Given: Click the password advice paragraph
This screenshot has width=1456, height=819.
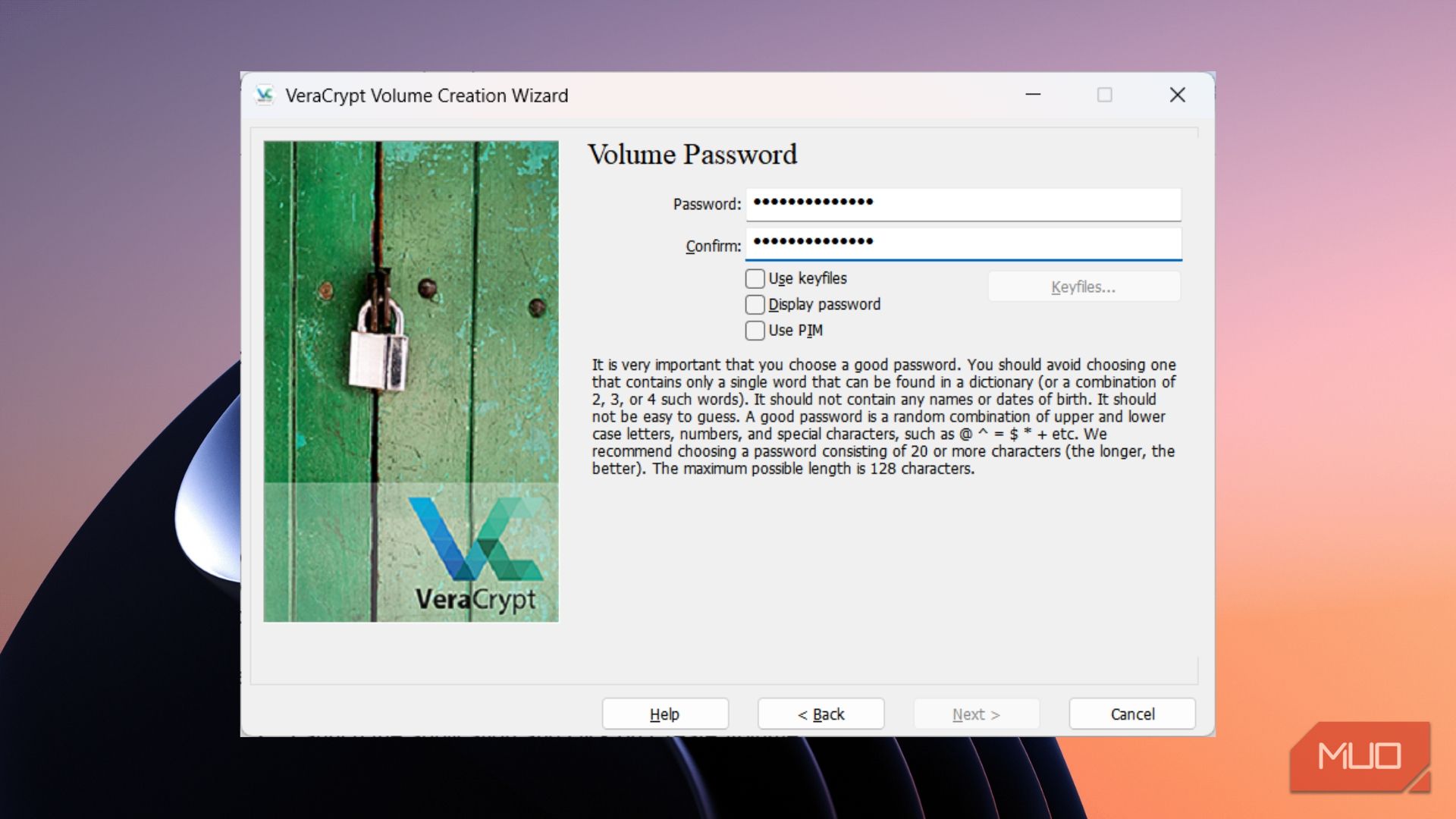Looking at the screenshot, I should coord(883,416).
